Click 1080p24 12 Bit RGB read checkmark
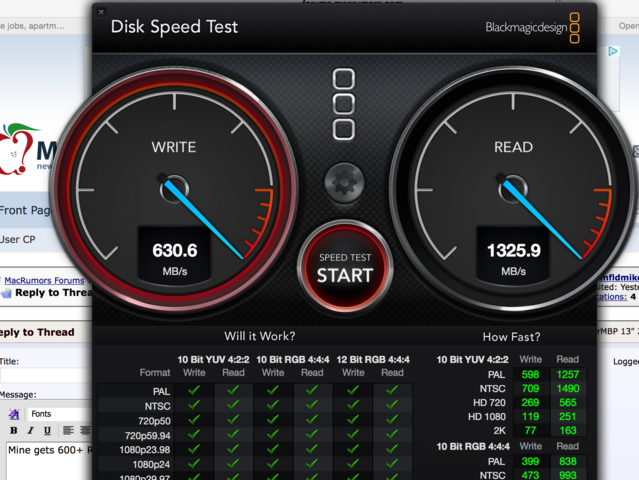 click(x=392, y=464)
